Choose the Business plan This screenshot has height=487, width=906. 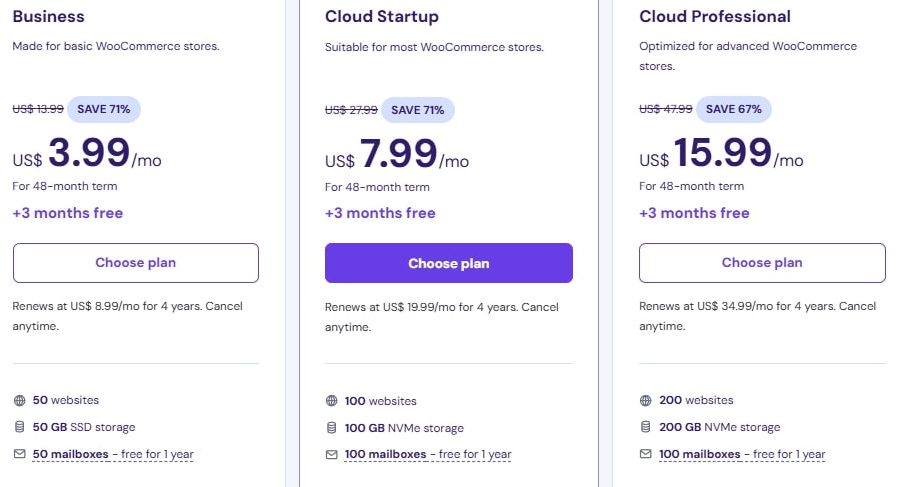(136, 263)
